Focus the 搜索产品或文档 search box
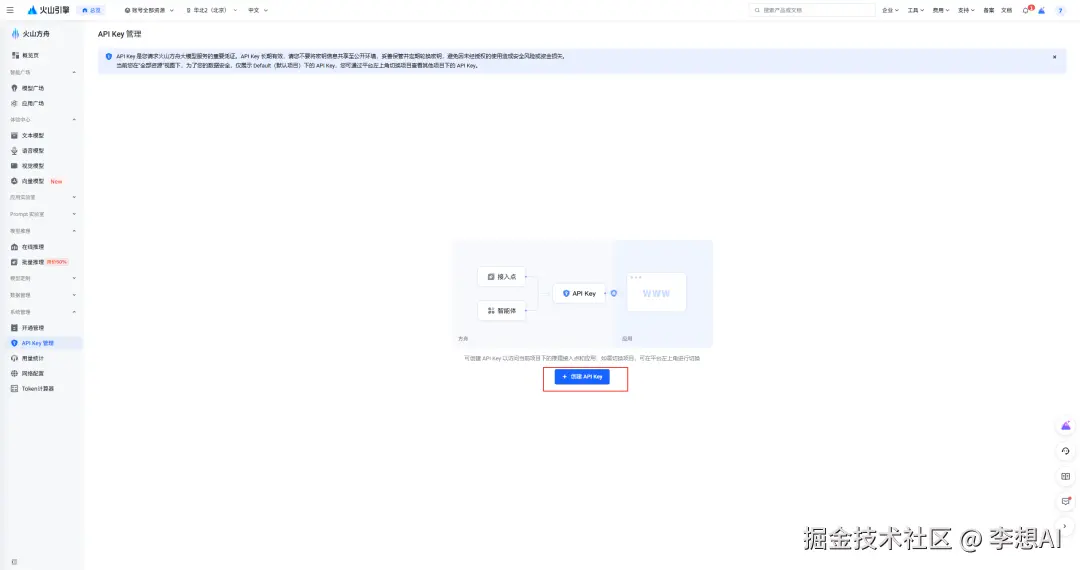Screen dimensions: 1080x570 click(x=812, y=10)
